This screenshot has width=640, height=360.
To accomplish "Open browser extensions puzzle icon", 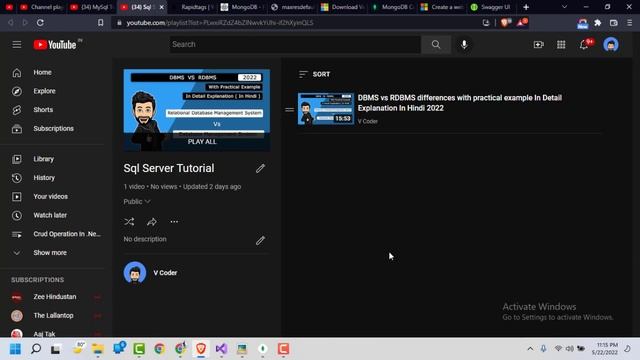I will [x=598, y=23].
